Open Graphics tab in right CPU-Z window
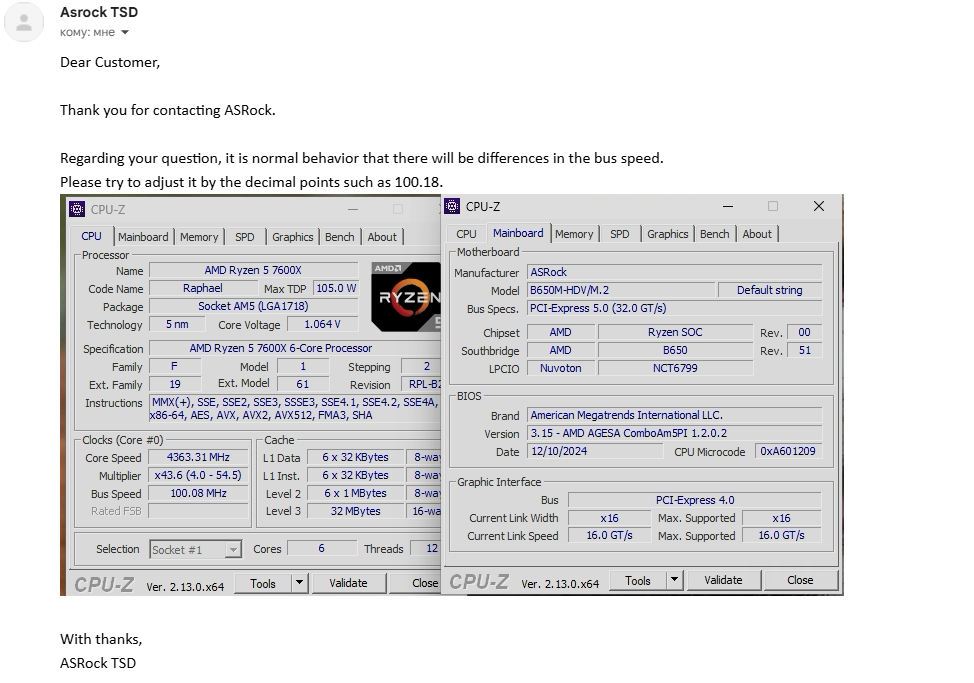 [668, 234]
